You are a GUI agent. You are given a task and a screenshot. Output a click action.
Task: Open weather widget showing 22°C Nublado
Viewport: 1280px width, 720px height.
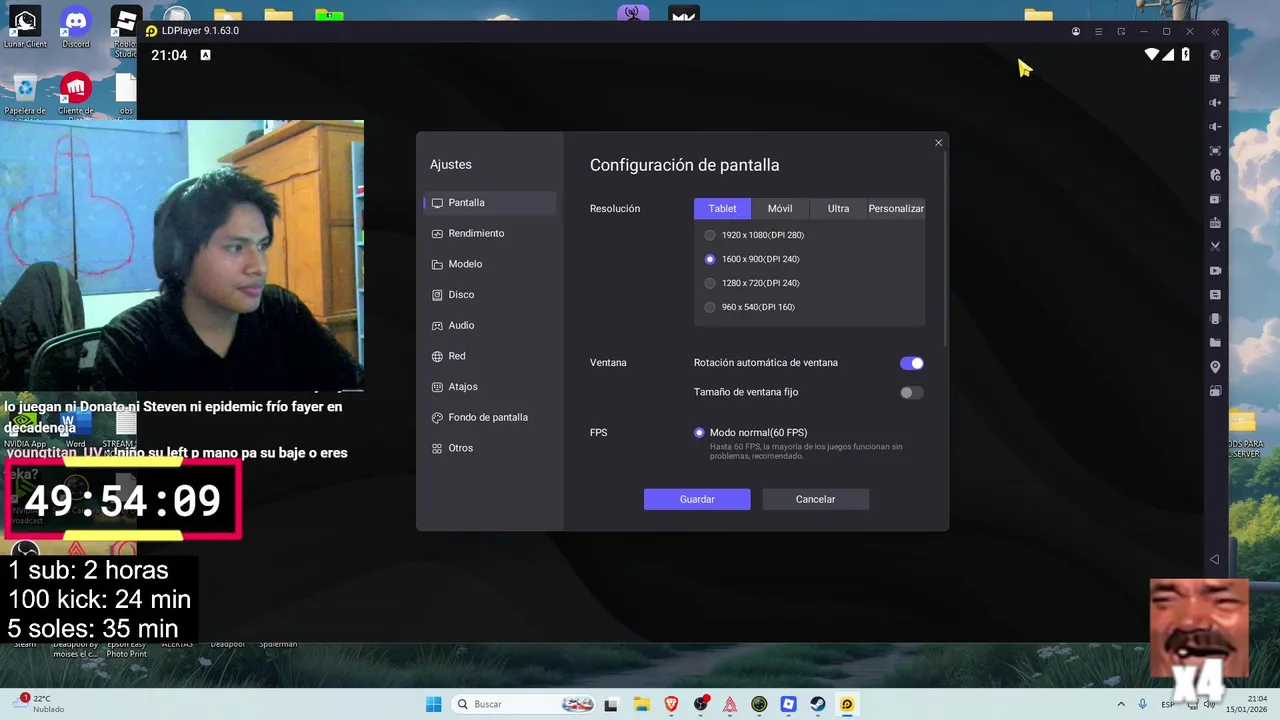tap(40, 703)
